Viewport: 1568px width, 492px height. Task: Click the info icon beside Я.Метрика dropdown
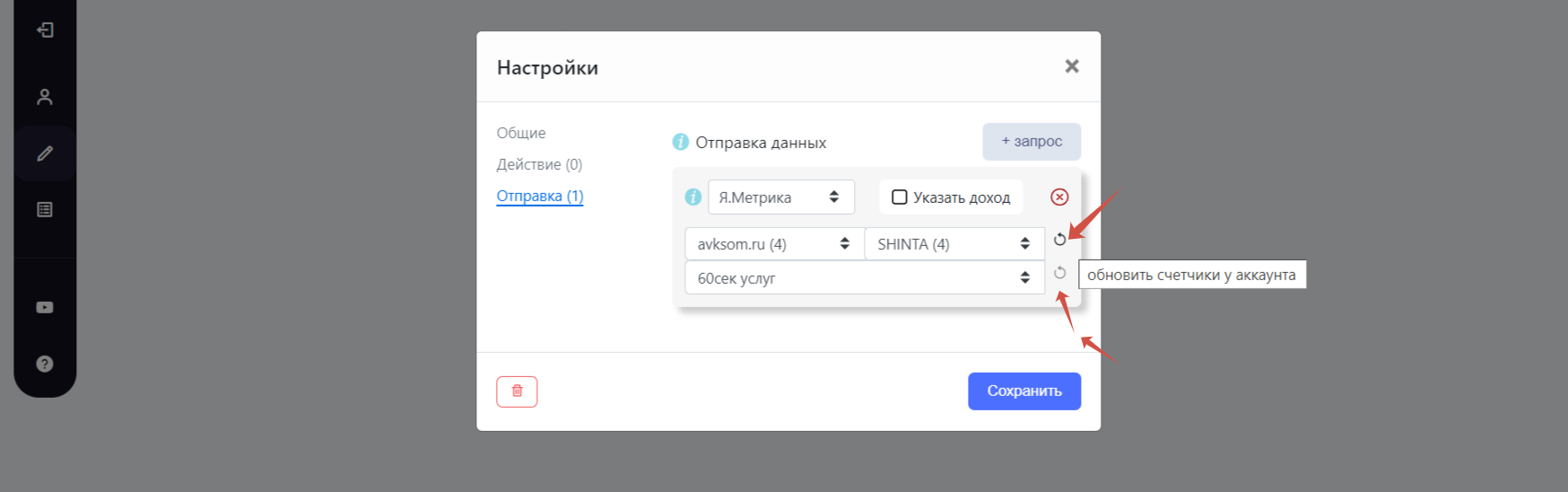(x=693, y=197)
